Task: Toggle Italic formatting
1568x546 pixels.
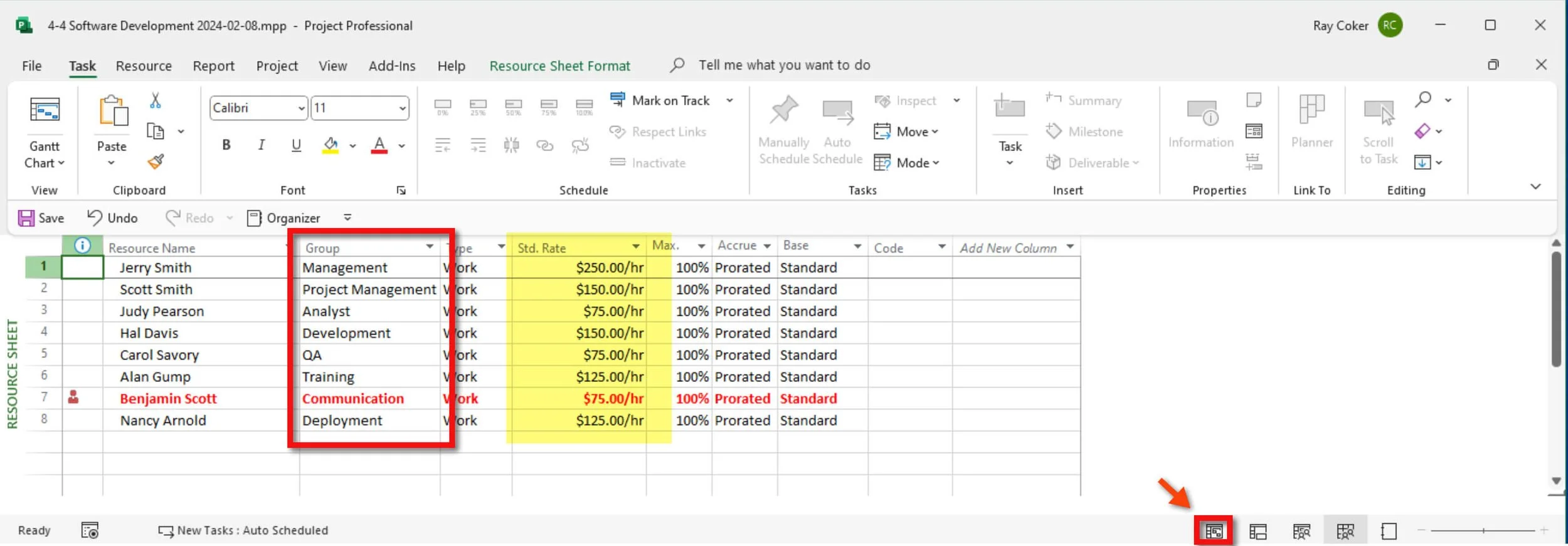Action: coord(261,145)
